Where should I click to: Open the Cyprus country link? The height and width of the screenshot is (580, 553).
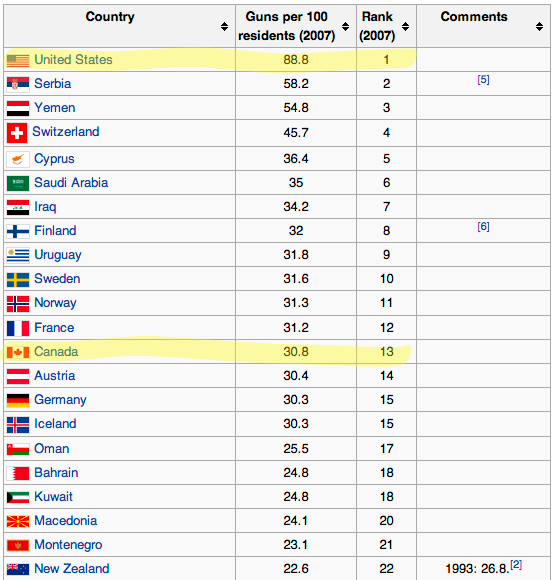click(54, 159)
